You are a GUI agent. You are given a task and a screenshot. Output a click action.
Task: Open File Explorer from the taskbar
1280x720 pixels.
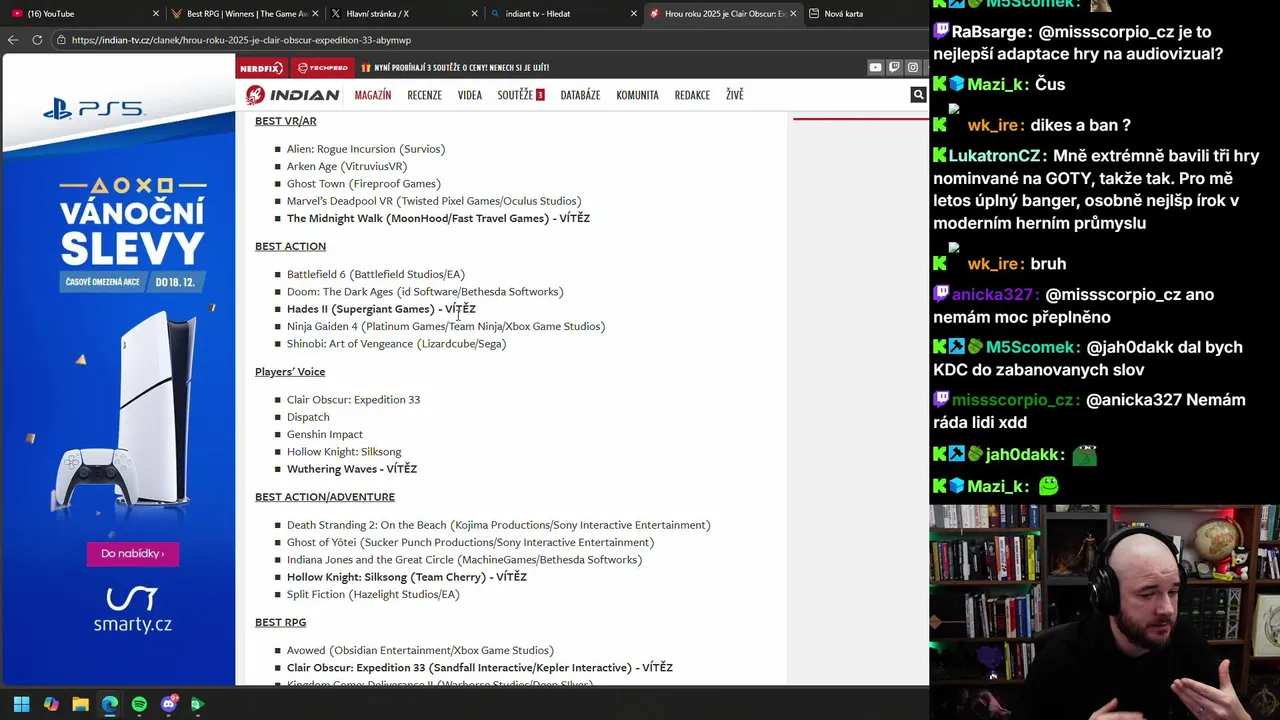pos(80,704)
